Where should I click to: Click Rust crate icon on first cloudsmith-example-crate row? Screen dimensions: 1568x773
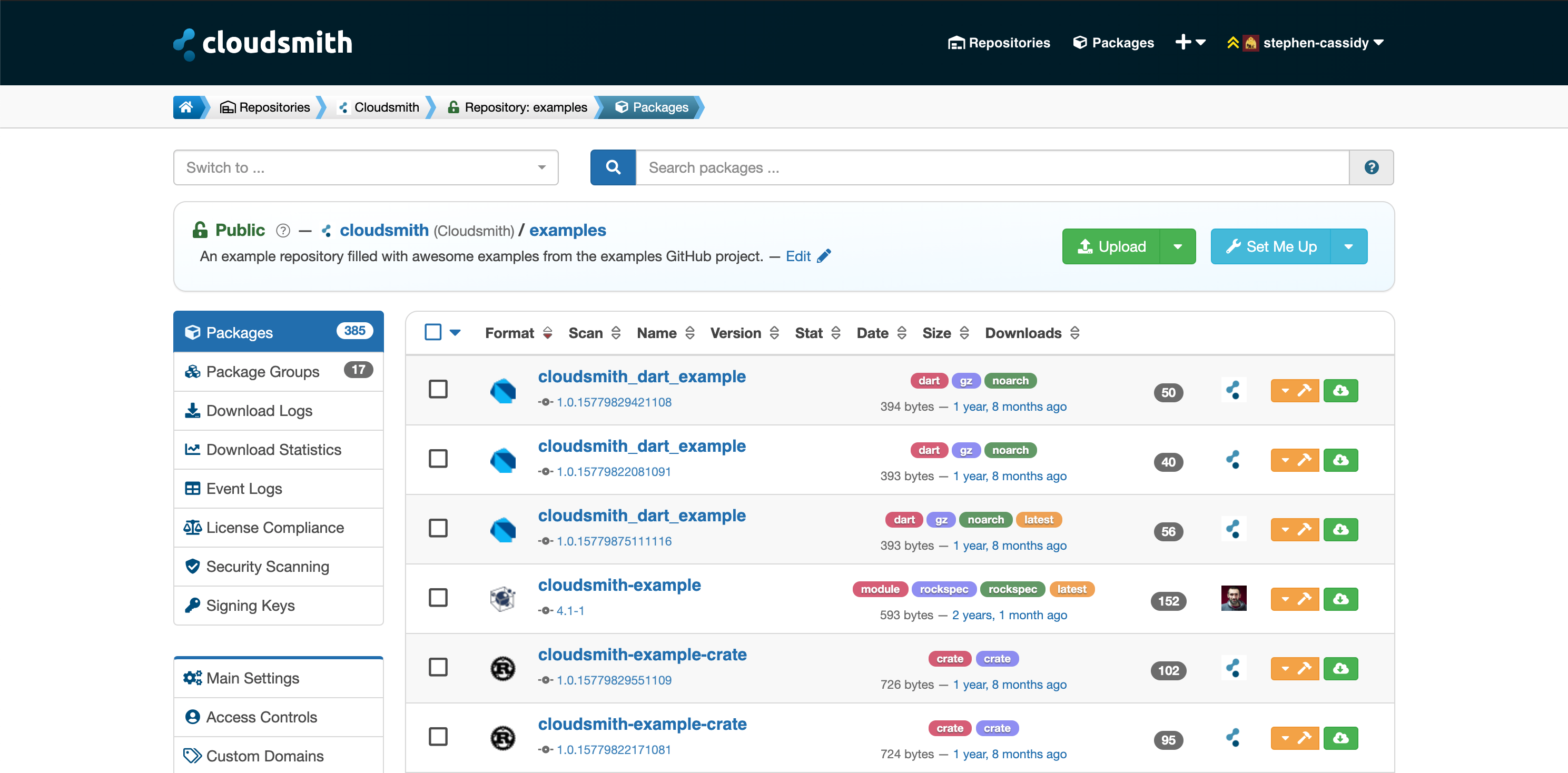503,668
